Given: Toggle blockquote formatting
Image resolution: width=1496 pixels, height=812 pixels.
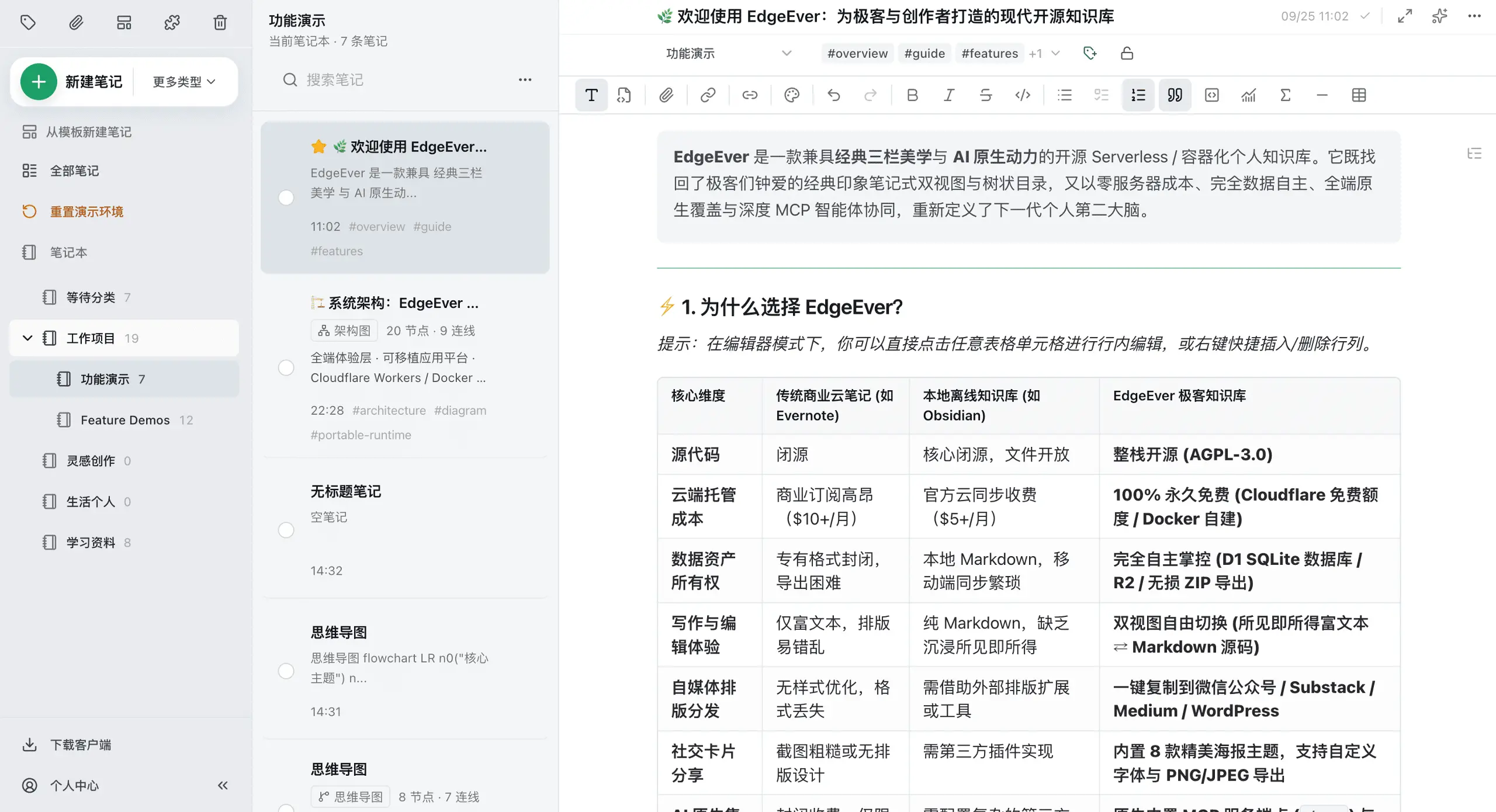Looking at the screenshot, I should click(x=1175, y=95).
